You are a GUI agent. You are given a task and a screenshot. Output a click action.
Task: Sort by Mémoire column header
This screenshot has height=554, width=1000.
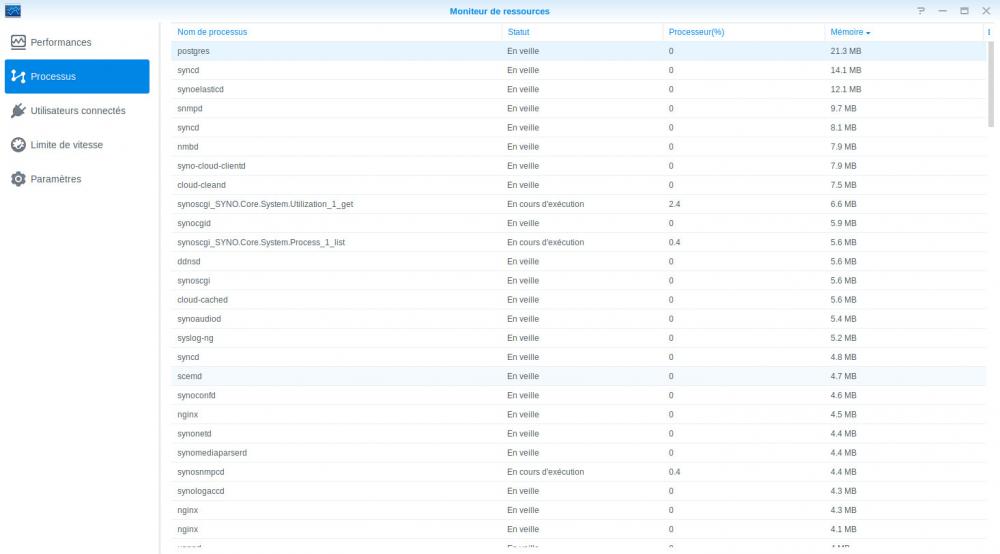pyautogui.click(x=846, y=32)
